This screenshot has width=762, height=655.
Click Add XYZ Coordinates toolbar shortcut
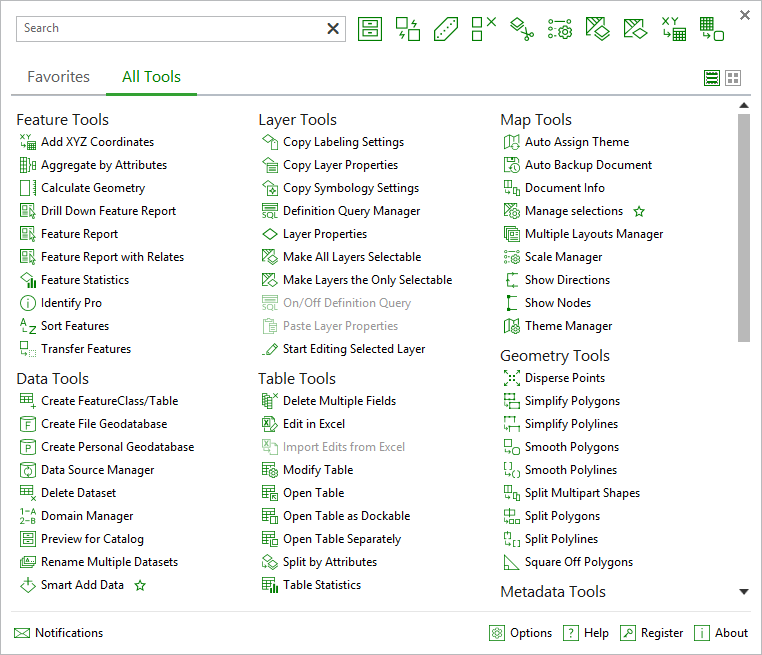point(673,29)
